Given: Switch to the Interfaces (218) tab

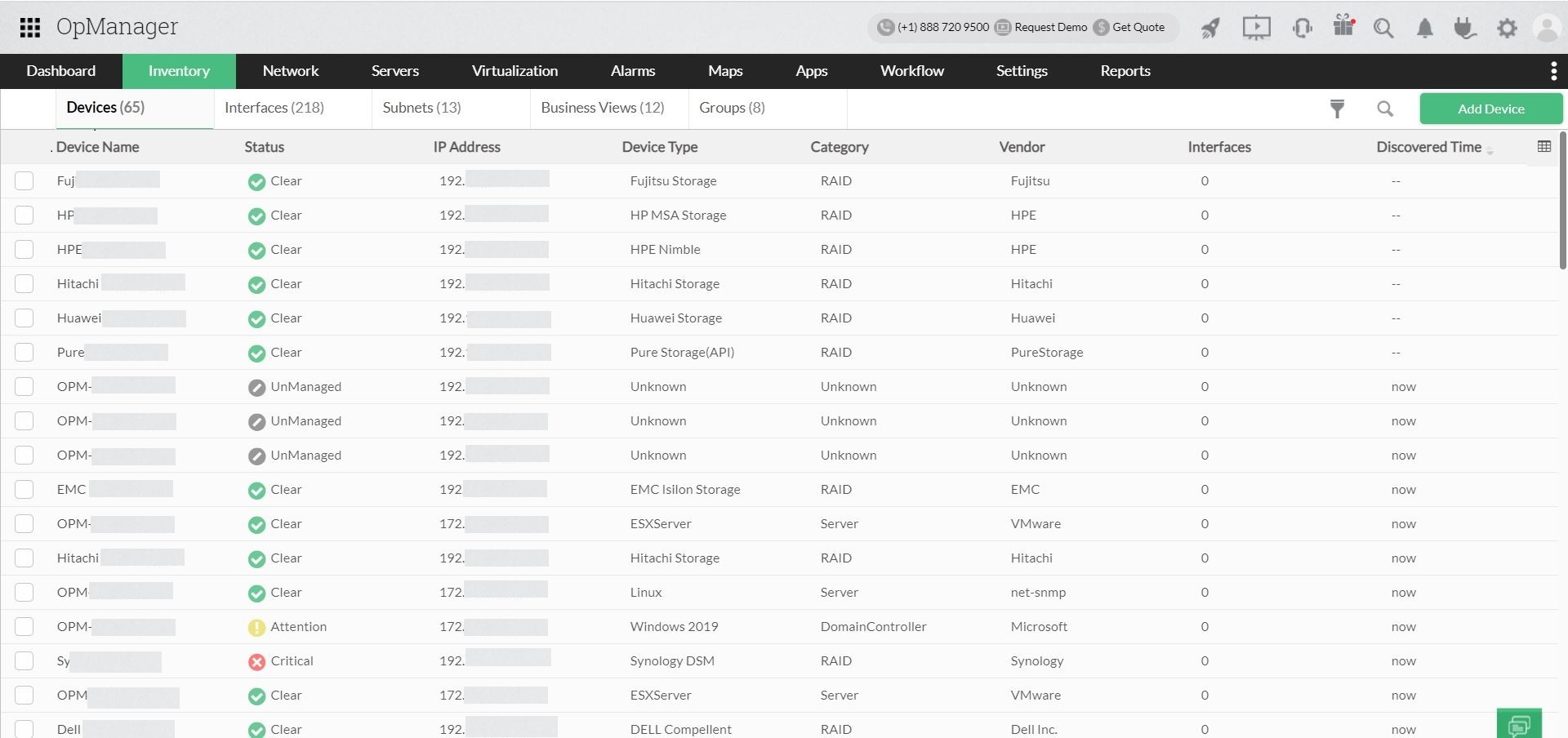Looking at the screenshot, I should [x=274, y=107].
